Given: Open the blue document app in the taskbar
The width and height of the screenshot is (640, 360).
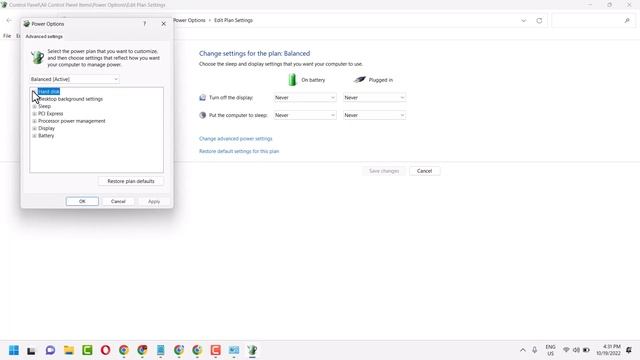Looking at the screenshot, I should pyautogui.click(x=160, y=350).
